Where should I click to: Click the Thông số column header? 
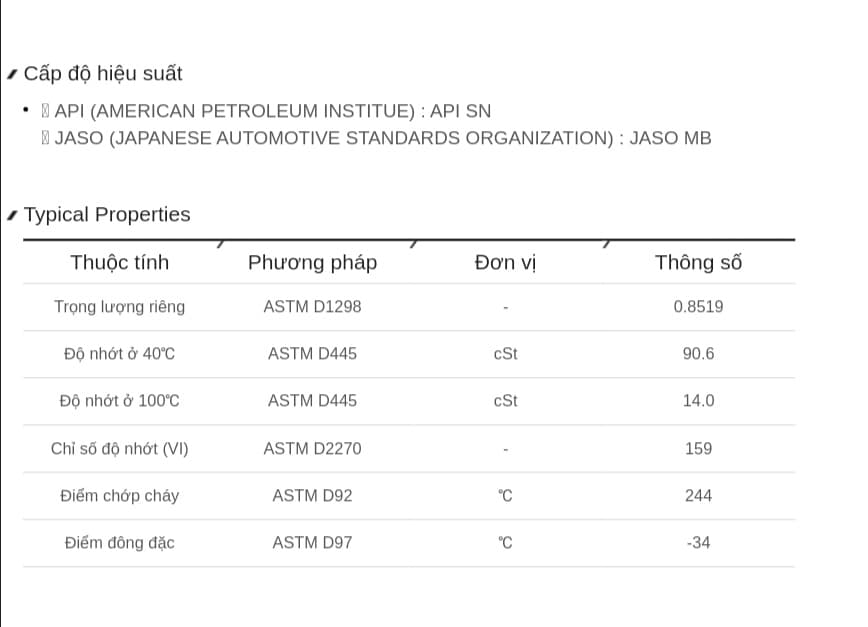coord(699,262)
